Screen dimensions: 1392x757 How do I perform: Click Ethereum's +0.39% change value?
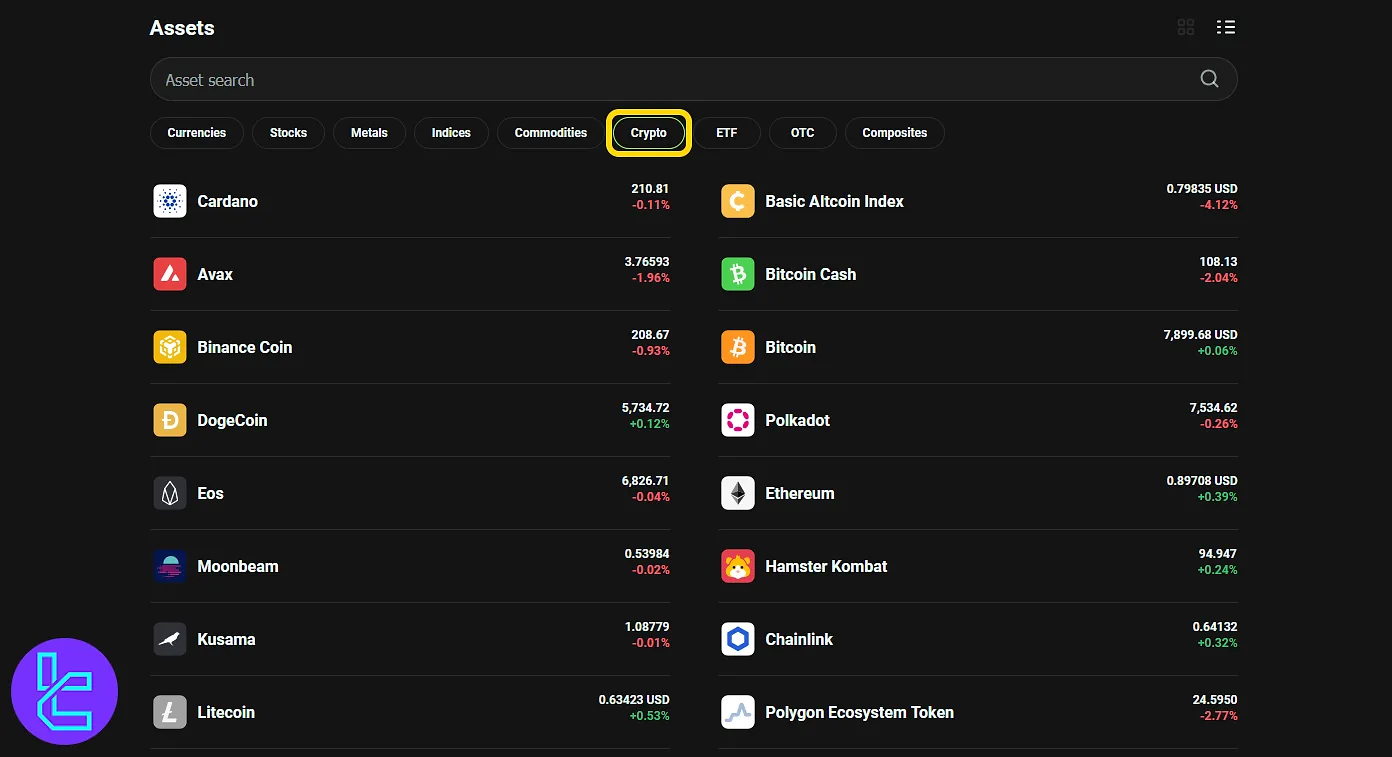coord(1217,497)
